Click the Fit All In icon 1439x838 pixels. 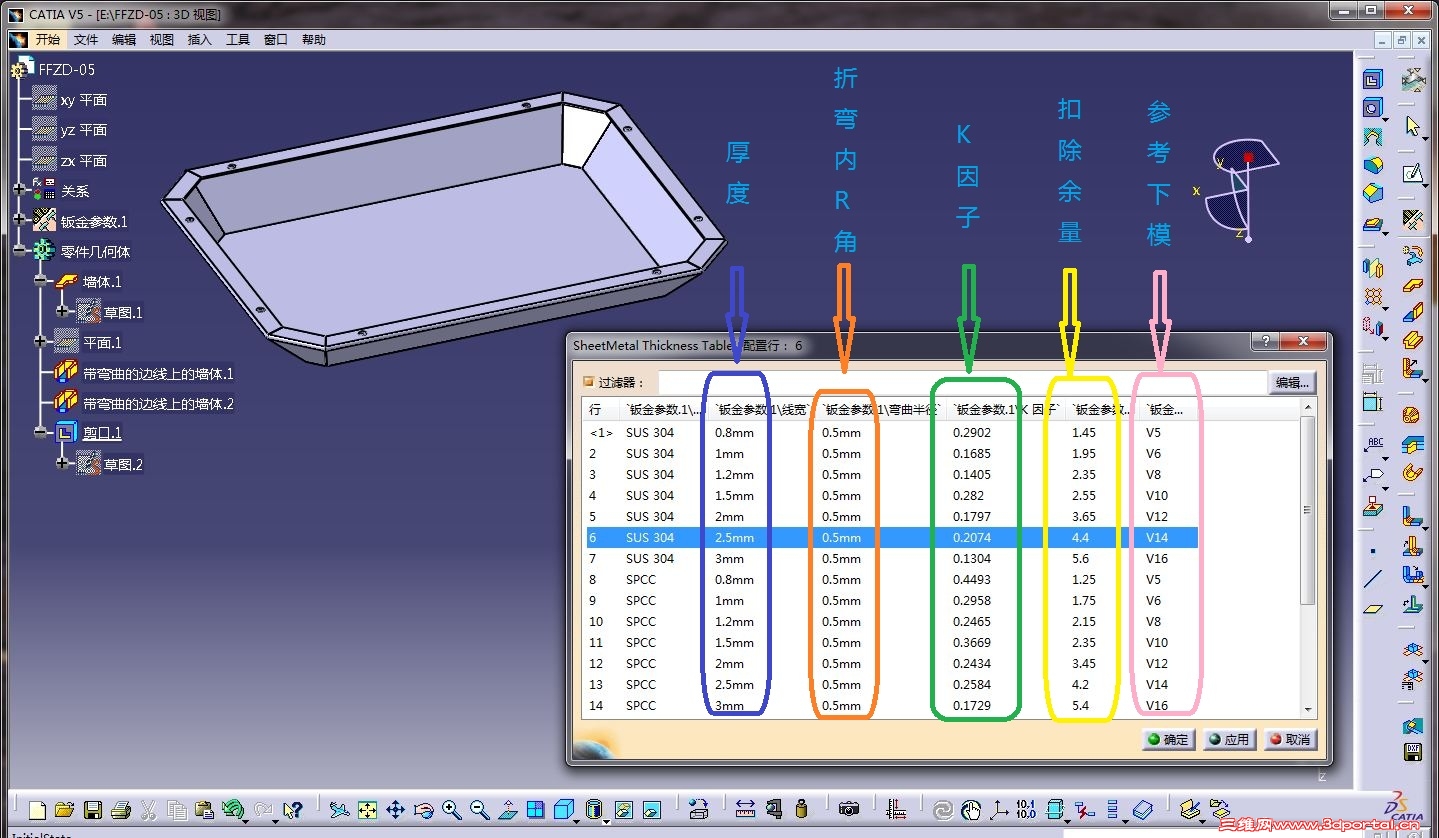pyautogui.click(x=367, y=809)
